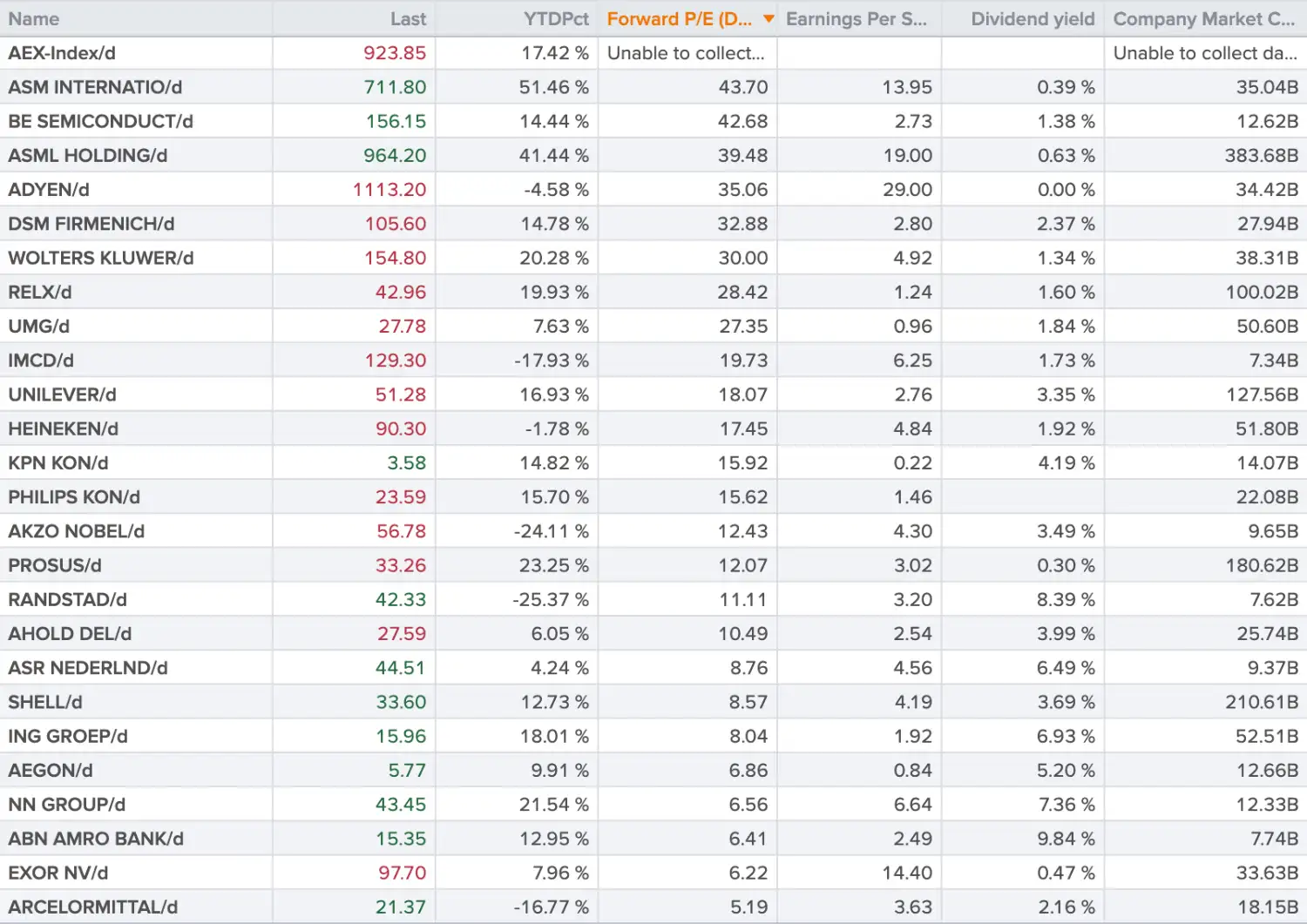Select the ASM INTERNATIO/d row name

pos(95,87)
